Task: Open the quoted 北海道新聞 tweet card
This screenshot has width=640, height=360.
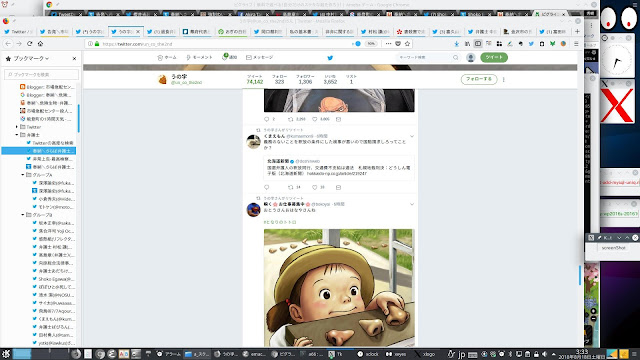Action: point(339,167)
